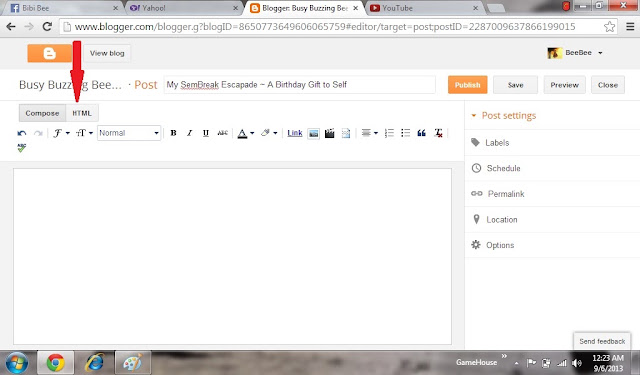
Task: Toggle strikethrough formatting
Action: point(222,133)
